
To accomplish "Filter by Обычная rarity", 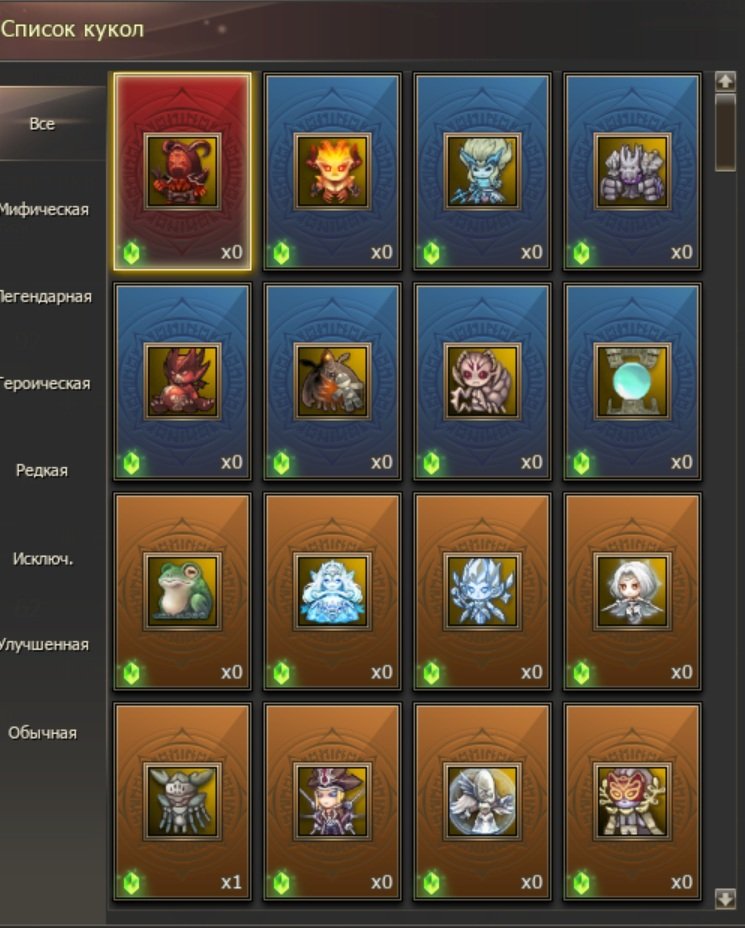I will [42, 733].
